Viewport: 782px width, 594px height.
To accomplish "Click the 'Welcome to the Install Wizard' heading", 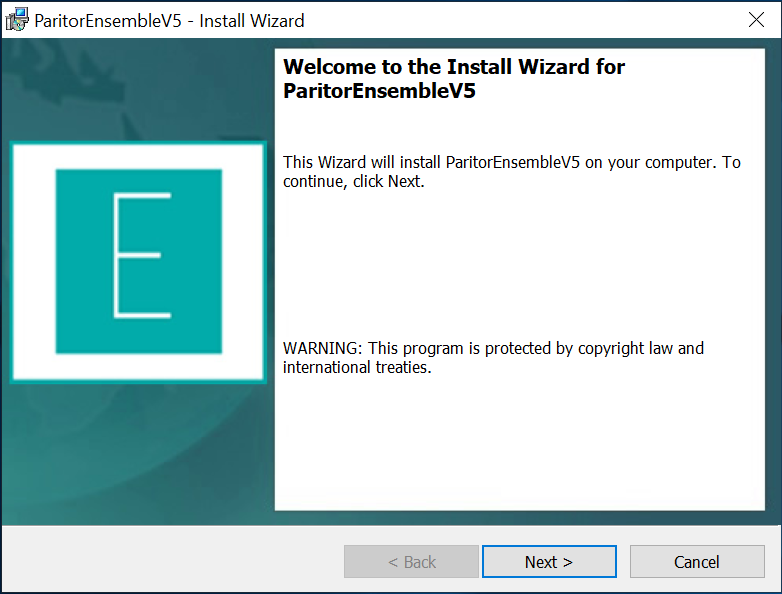I will [453, 79].
